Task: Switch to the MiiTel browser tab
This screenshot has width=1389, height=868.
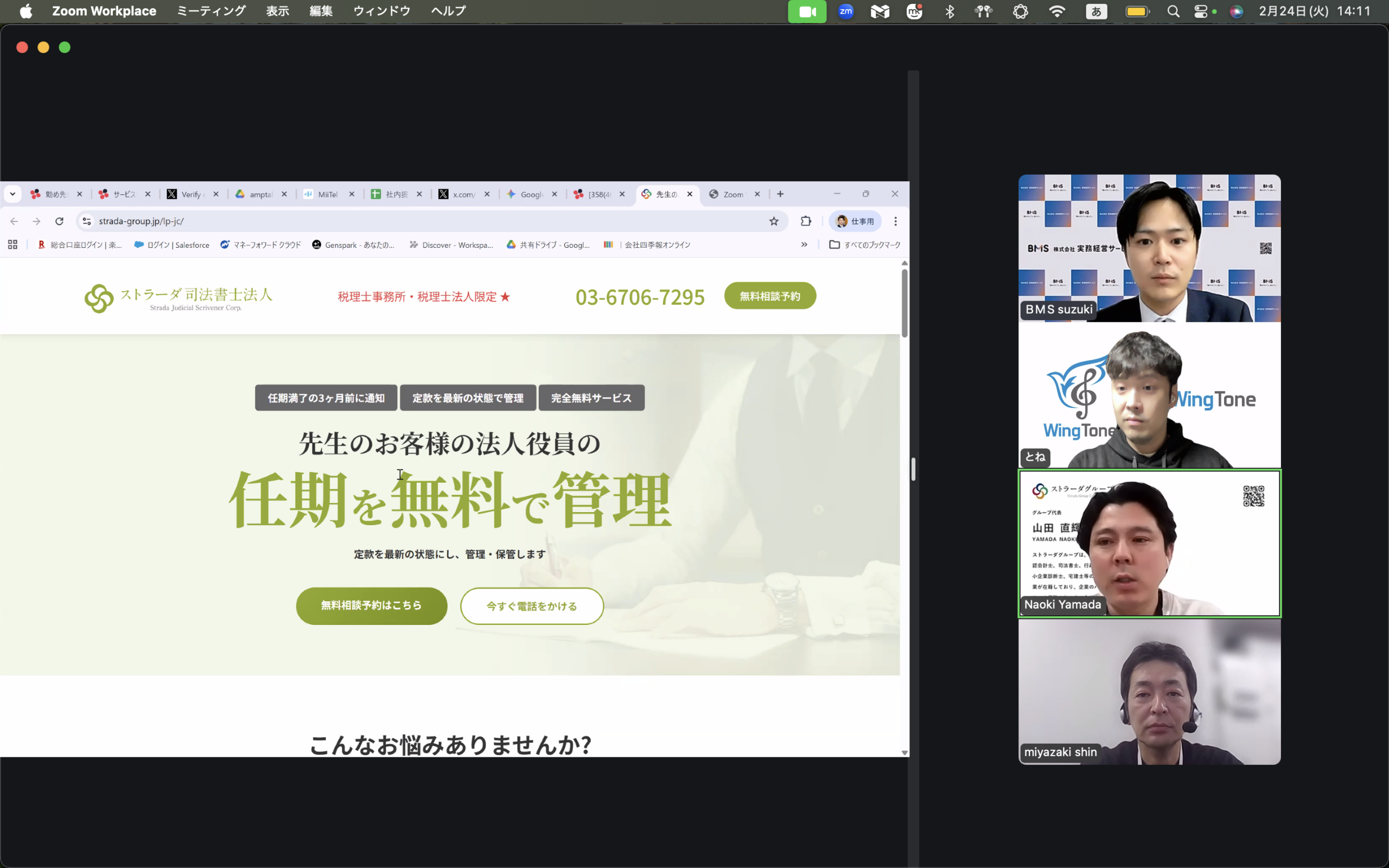Action: [327, 194]
